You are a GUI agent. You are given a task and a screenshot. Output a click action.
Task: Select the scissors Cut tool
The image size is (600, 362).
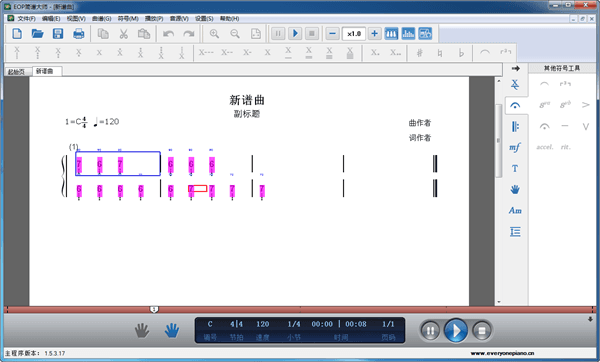pos(123,34)
